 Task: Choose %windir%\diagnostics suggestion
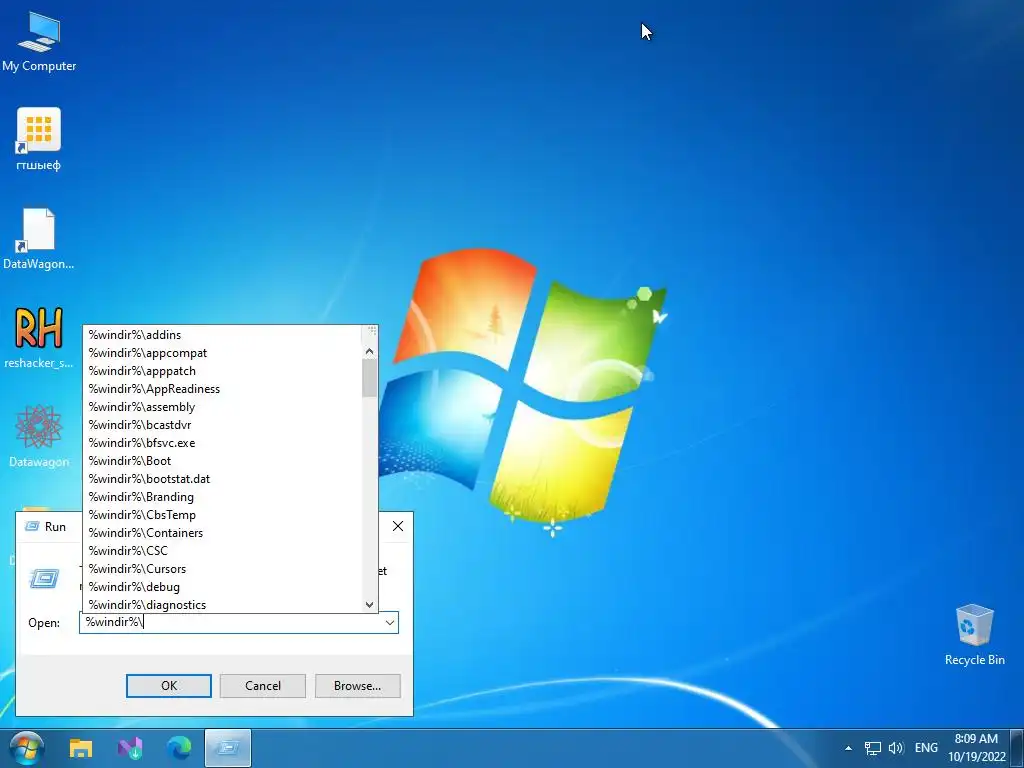coord(222,605)
